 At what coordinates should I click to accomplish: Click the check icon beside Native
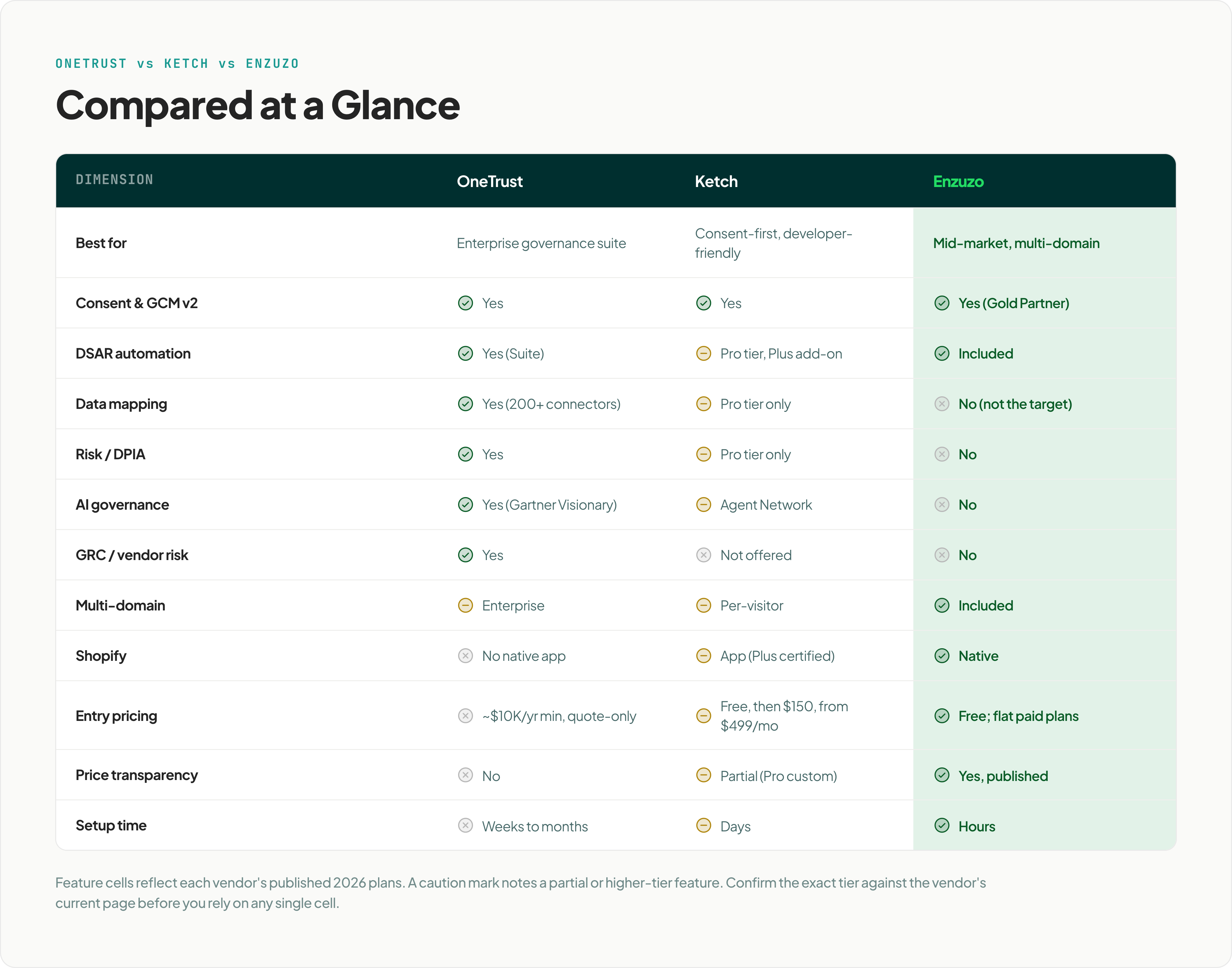(942, 656)
